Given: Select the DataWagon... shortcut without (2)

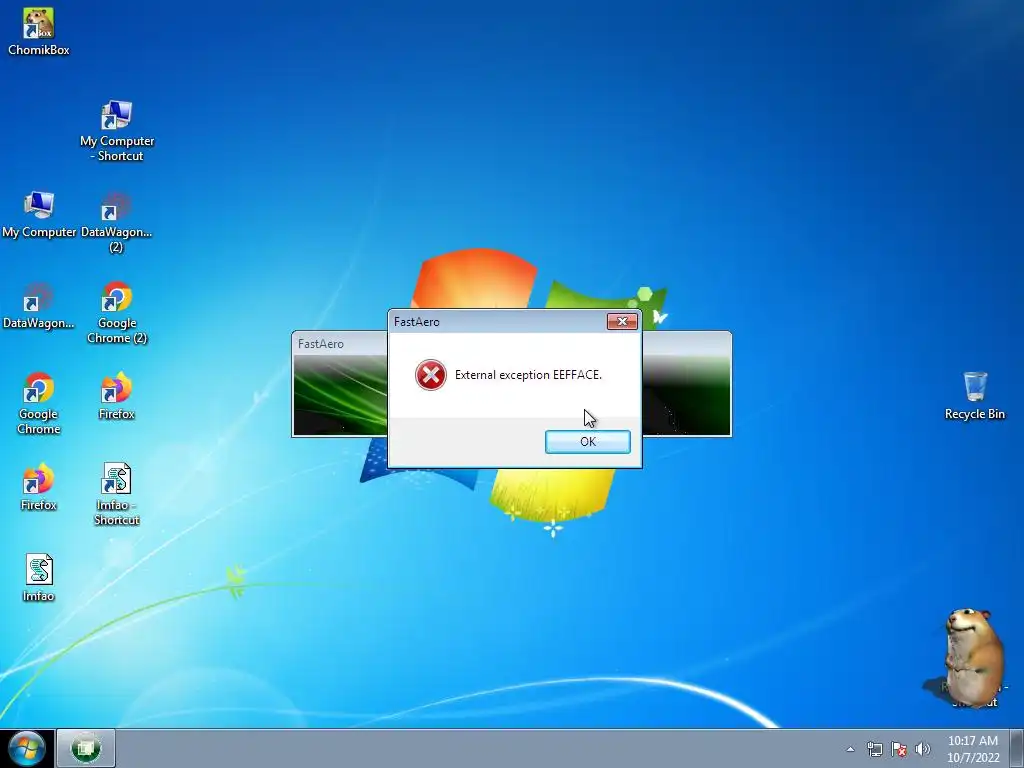Looking at the screenshot, I should click(39, 306).
